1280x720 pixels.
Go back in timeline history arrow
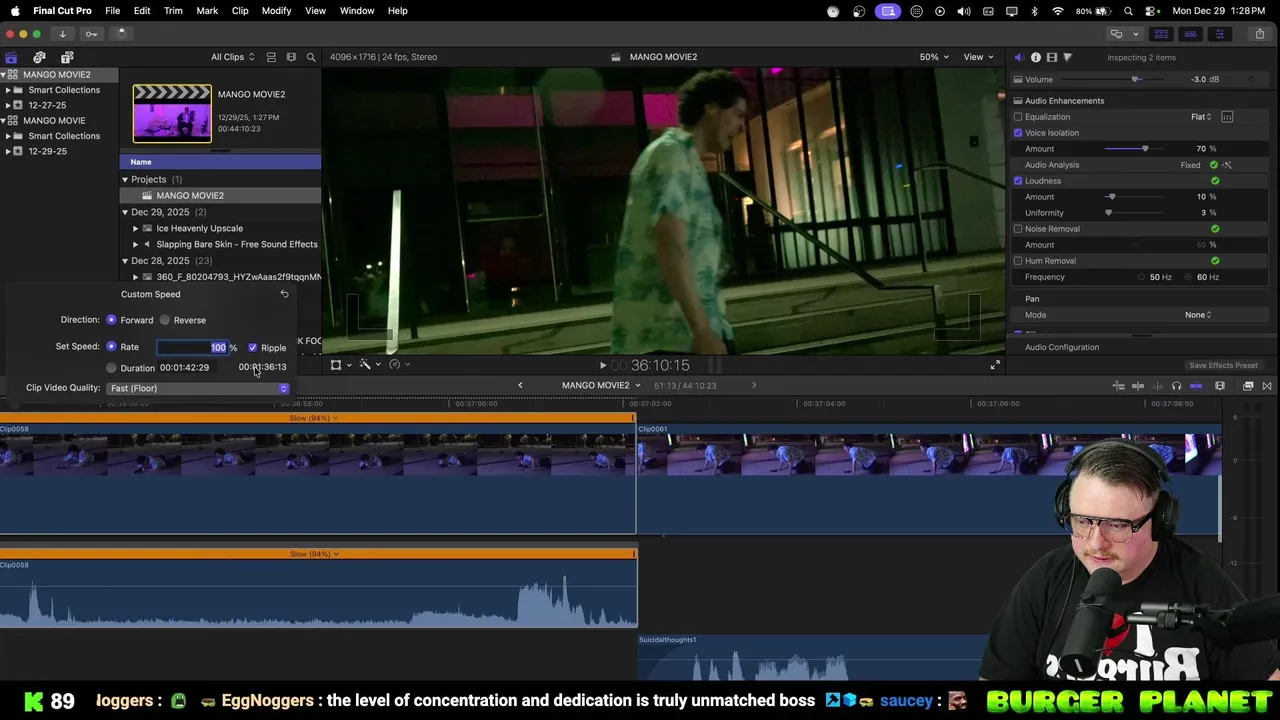(520, 386)
